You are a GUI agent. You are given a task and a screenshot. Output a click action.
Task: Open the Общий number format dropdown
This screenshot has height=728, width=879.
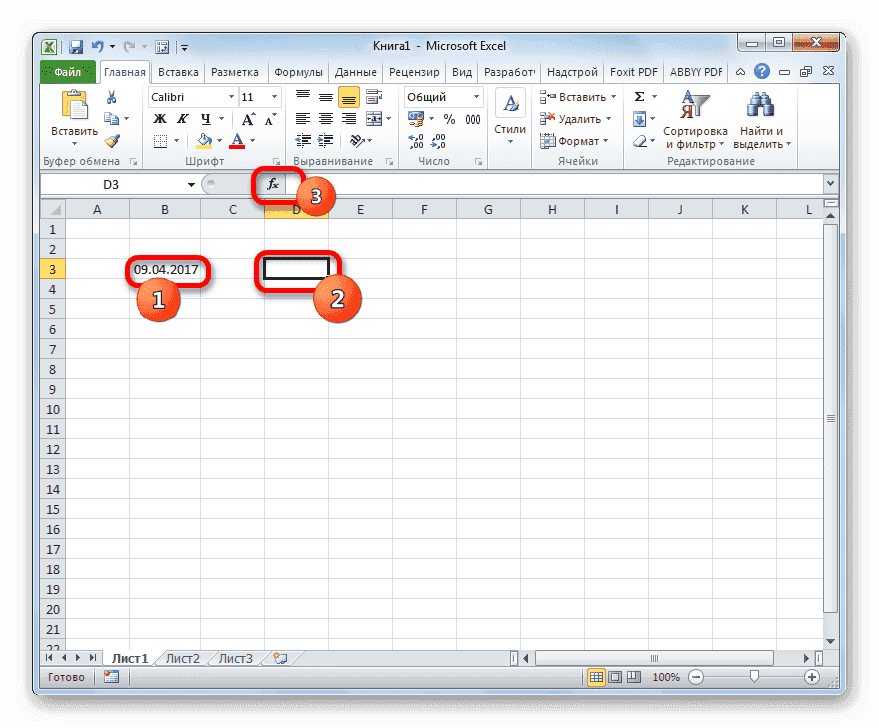(475, 96)
